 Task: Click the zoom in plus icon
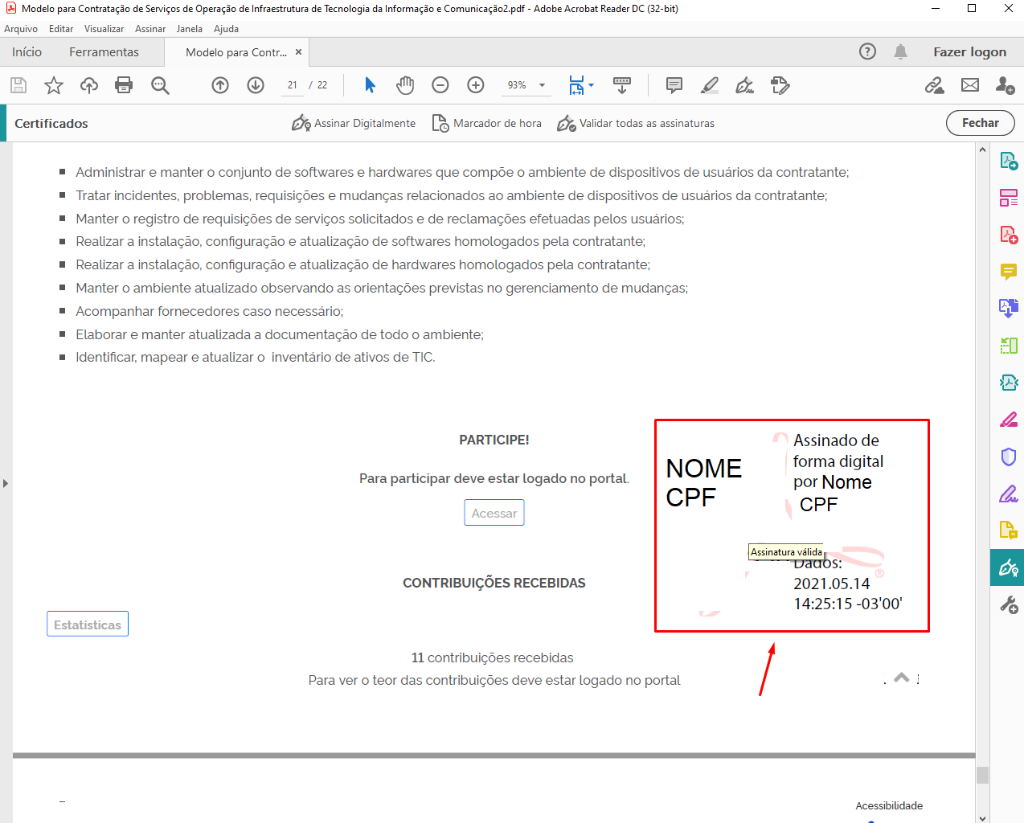click(x=476, y=86)
